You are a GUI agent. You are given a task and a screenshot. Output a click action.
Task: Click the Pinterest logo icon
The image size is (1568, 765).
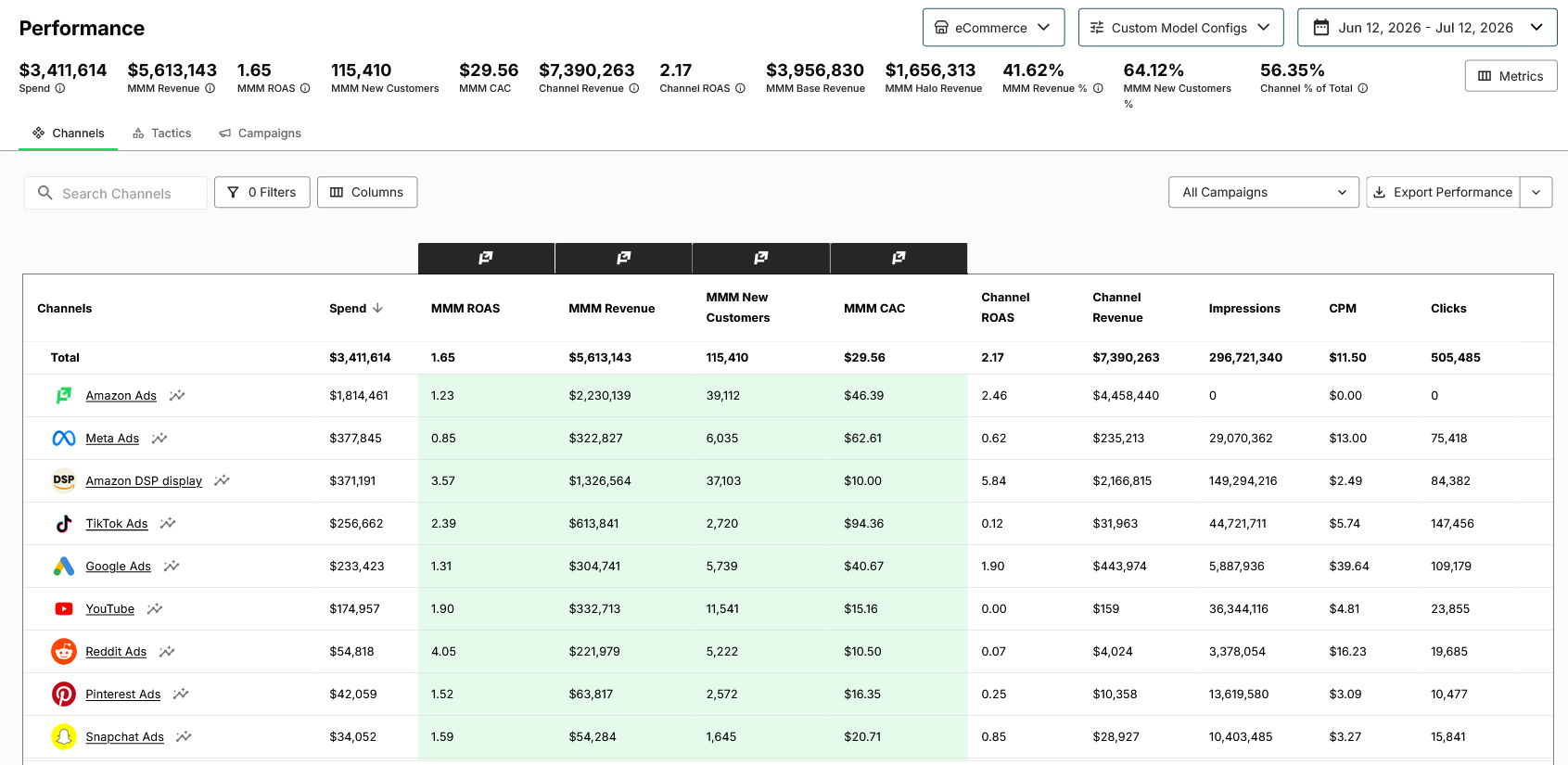tap(64, 695)
